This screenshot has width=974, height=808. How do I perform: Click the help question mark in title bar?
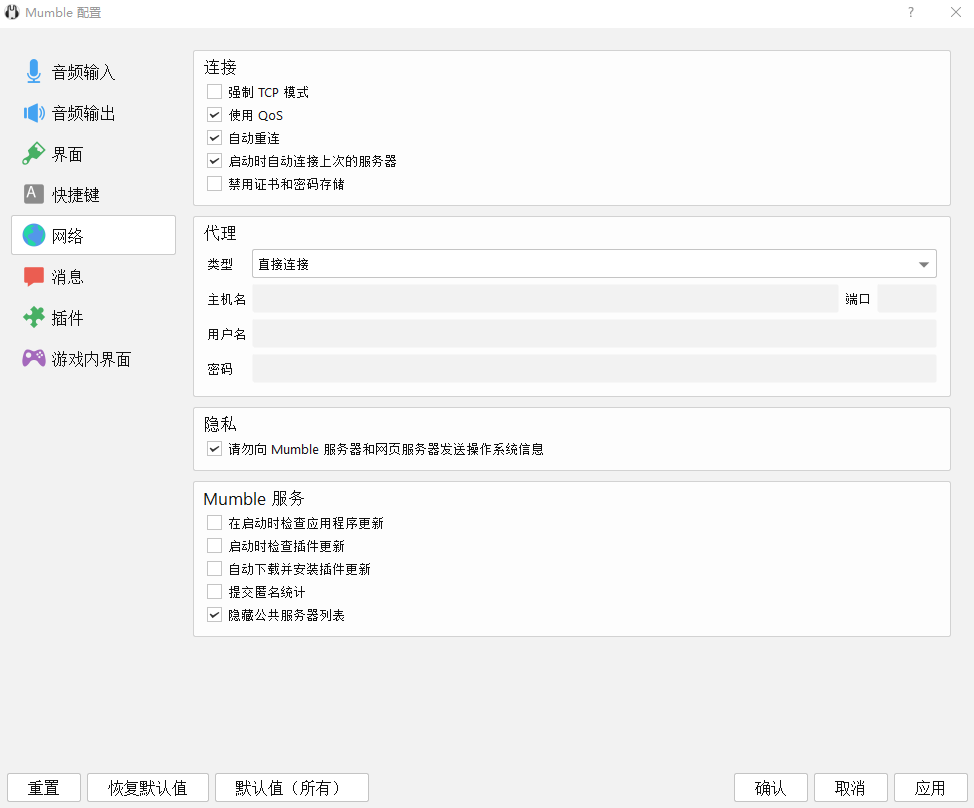910,13
